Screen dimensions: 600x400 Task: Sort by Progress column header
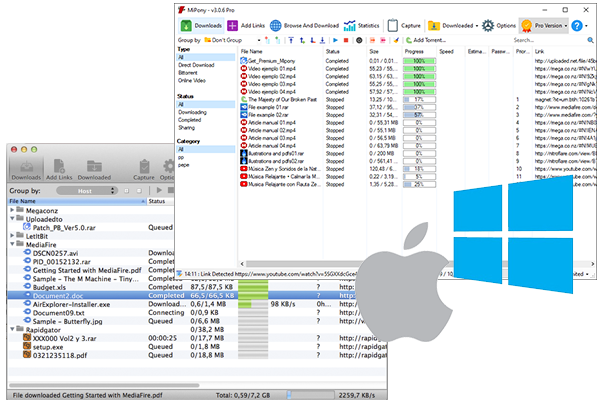point(414,51)
